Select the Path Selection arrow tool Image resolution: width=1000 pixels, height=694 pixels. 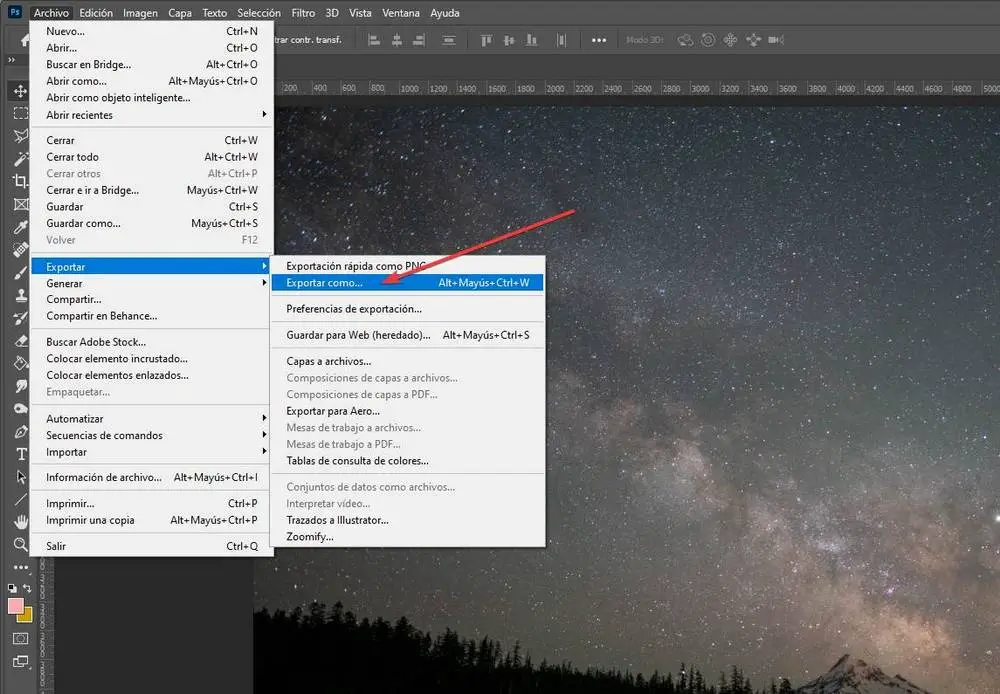tap(20, 476)
